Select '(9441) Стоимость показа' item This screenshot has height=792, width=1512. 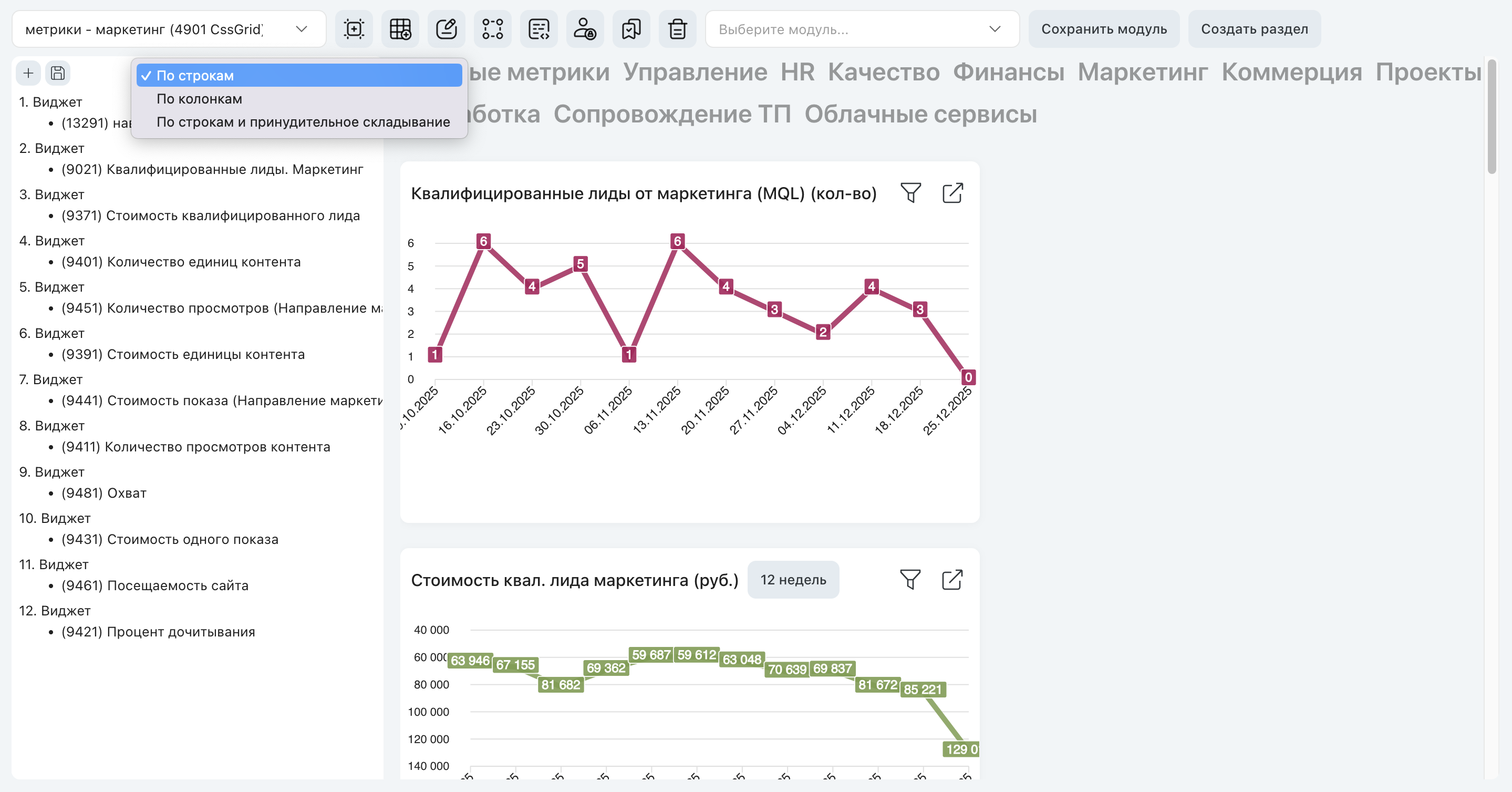pyautogui.click(x=222, y=401)
